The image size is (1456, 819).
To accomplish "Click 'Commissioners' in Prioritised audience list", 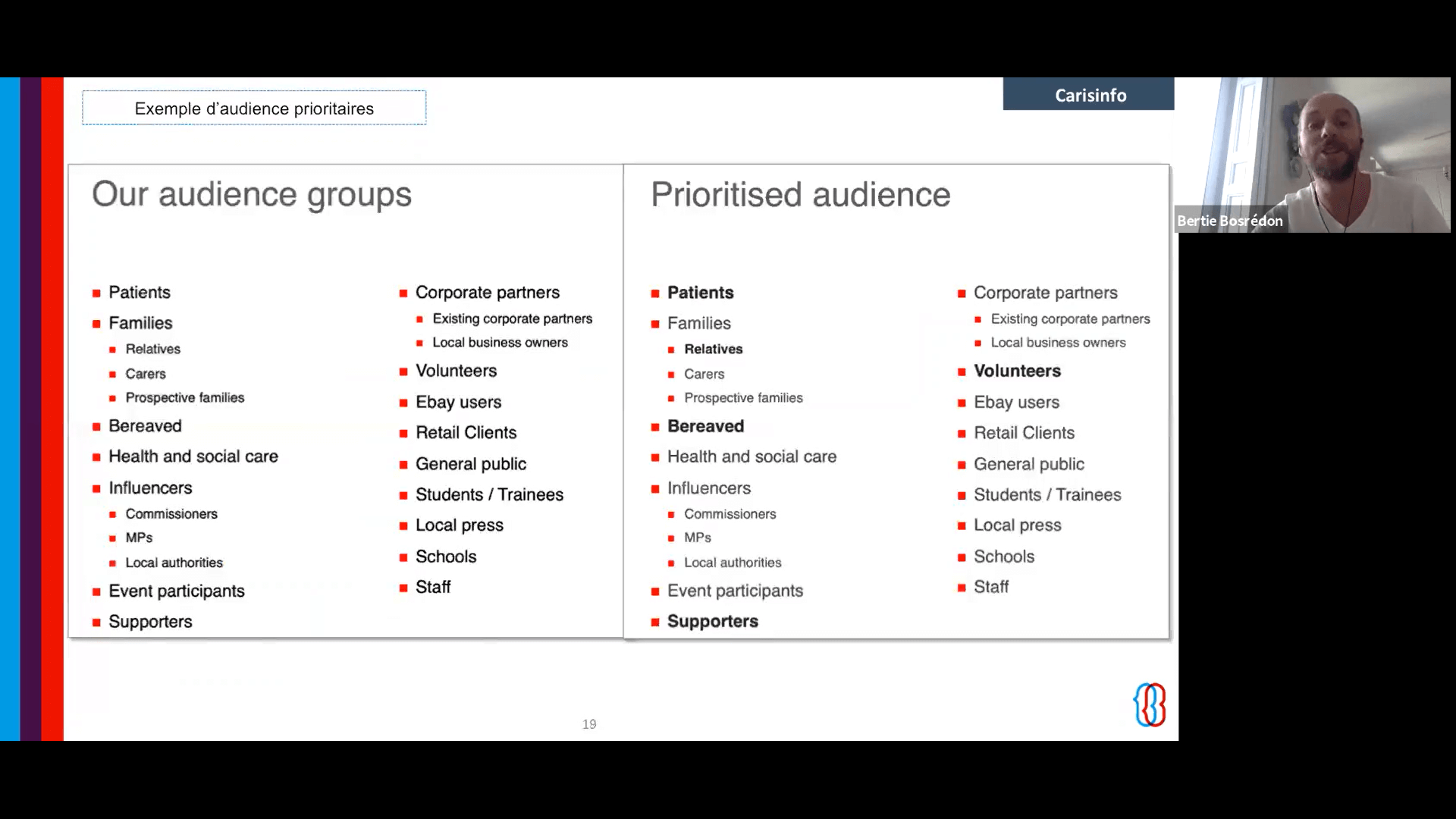I will tap(730, 514).
